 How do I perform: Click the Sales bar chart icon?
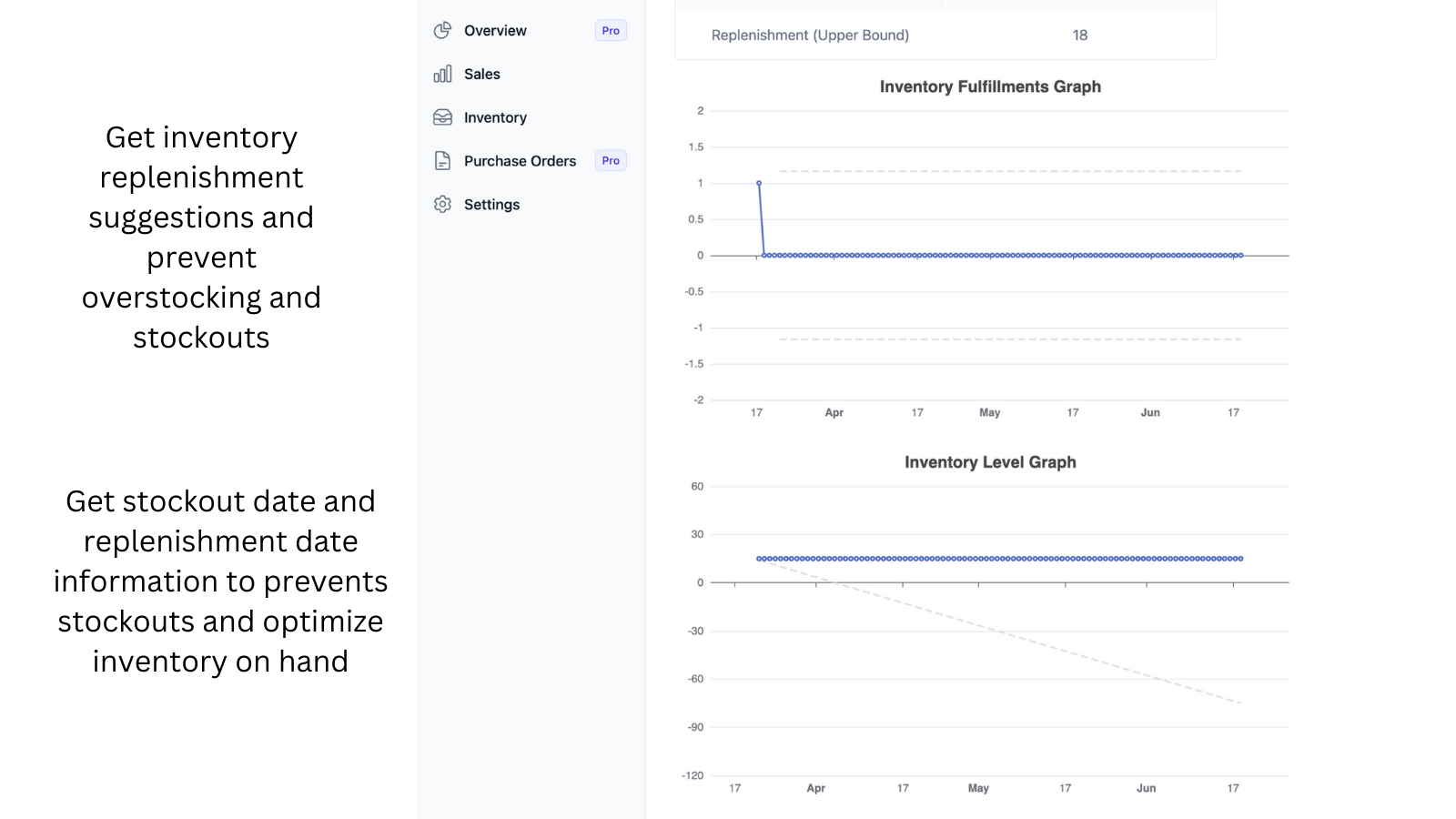[x=442, y=74]
